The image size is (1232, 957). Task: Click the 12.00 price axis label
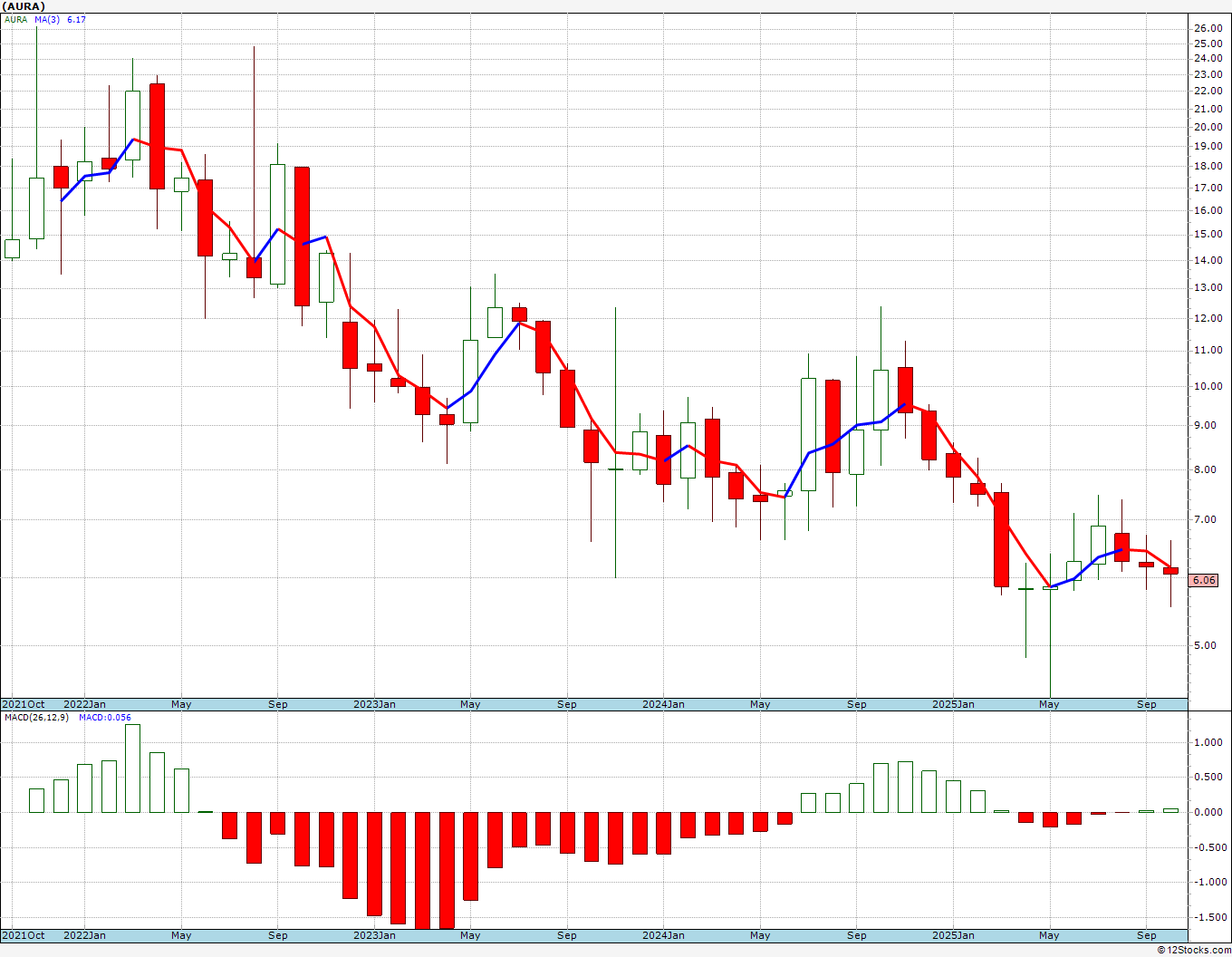pos(1208,319)
